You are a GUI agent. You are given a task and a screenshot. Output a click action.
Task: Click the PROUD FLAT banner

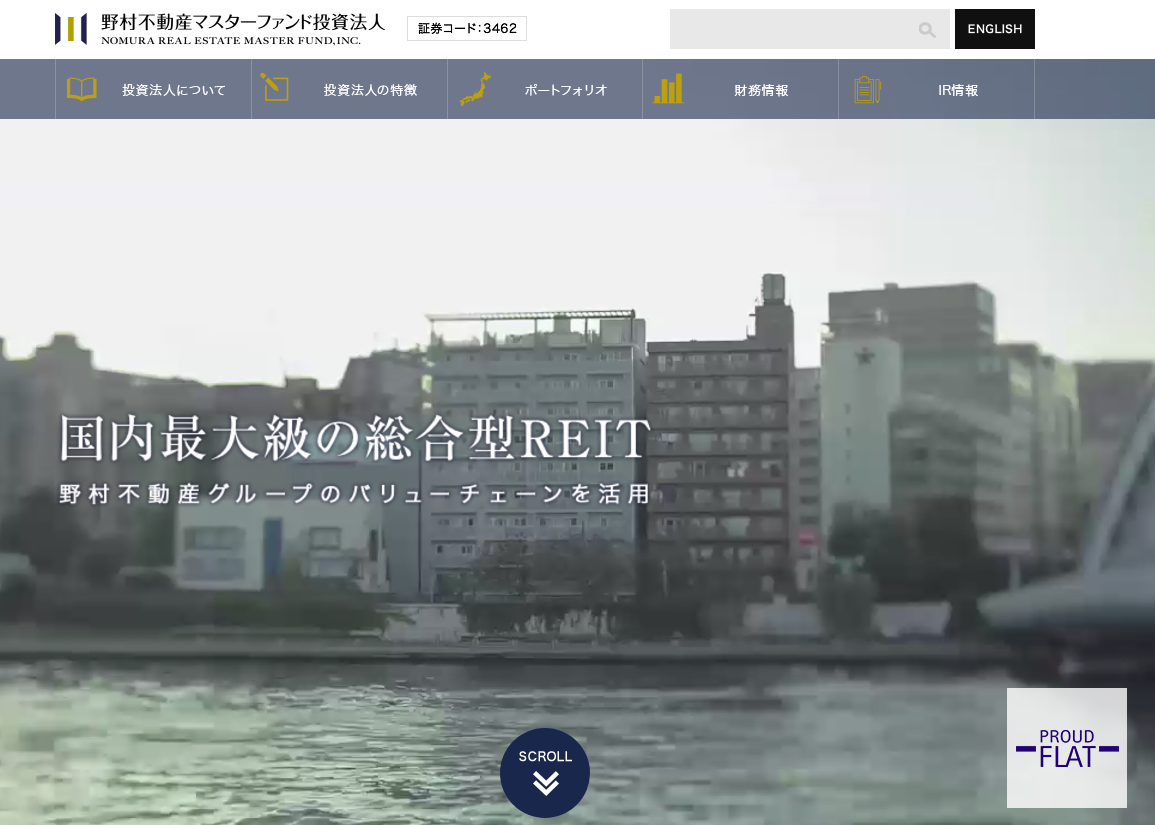point(1066,747)
